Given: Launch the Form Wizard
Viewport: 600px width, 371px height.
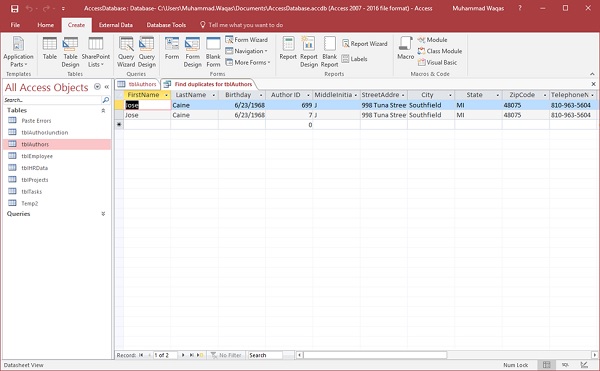Looking at the screenshot, I should tap(246, 40).
